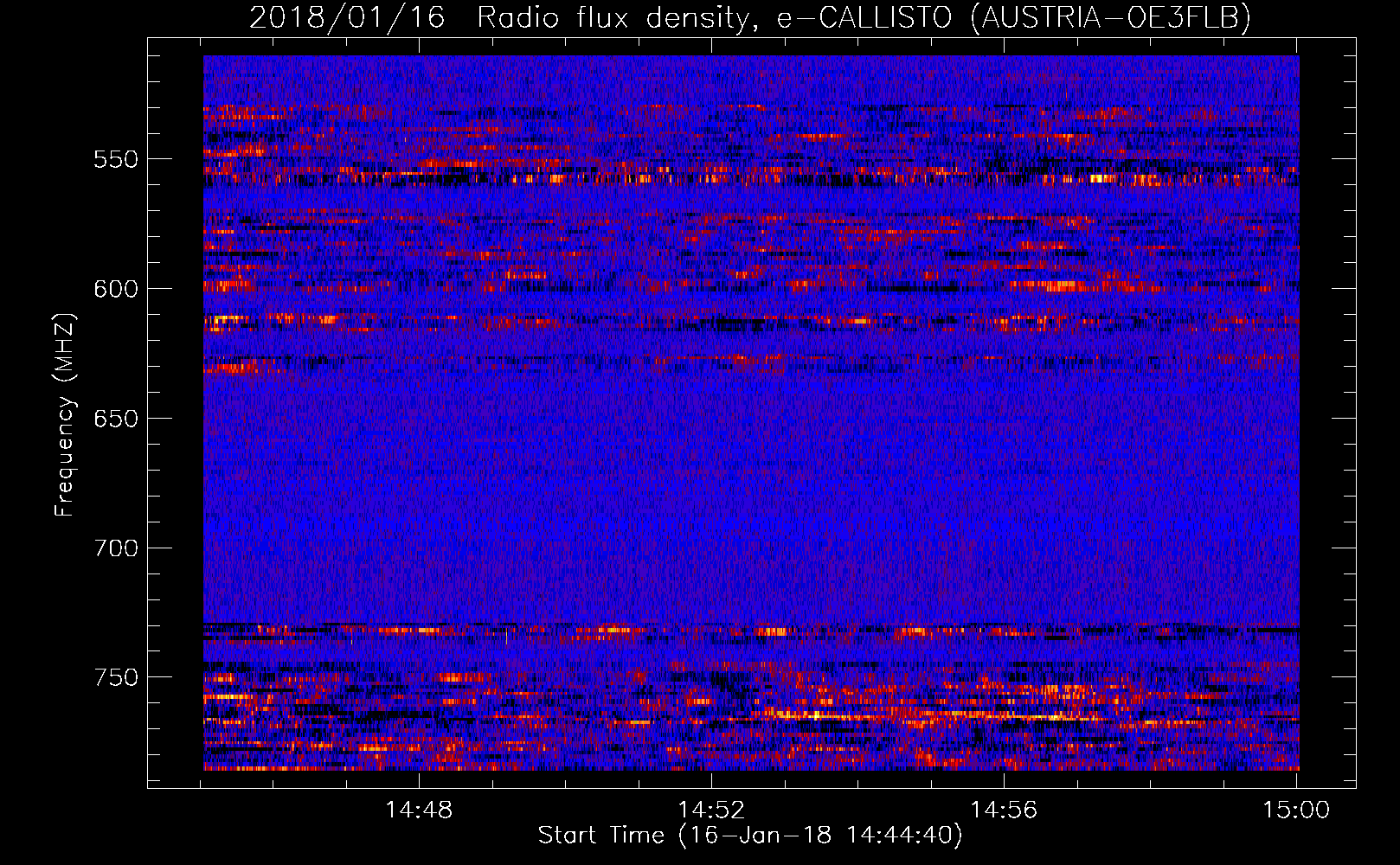Select the 750 frequency axis label
The height and width of the screenshot is (865, 1400).
point(116,677)
